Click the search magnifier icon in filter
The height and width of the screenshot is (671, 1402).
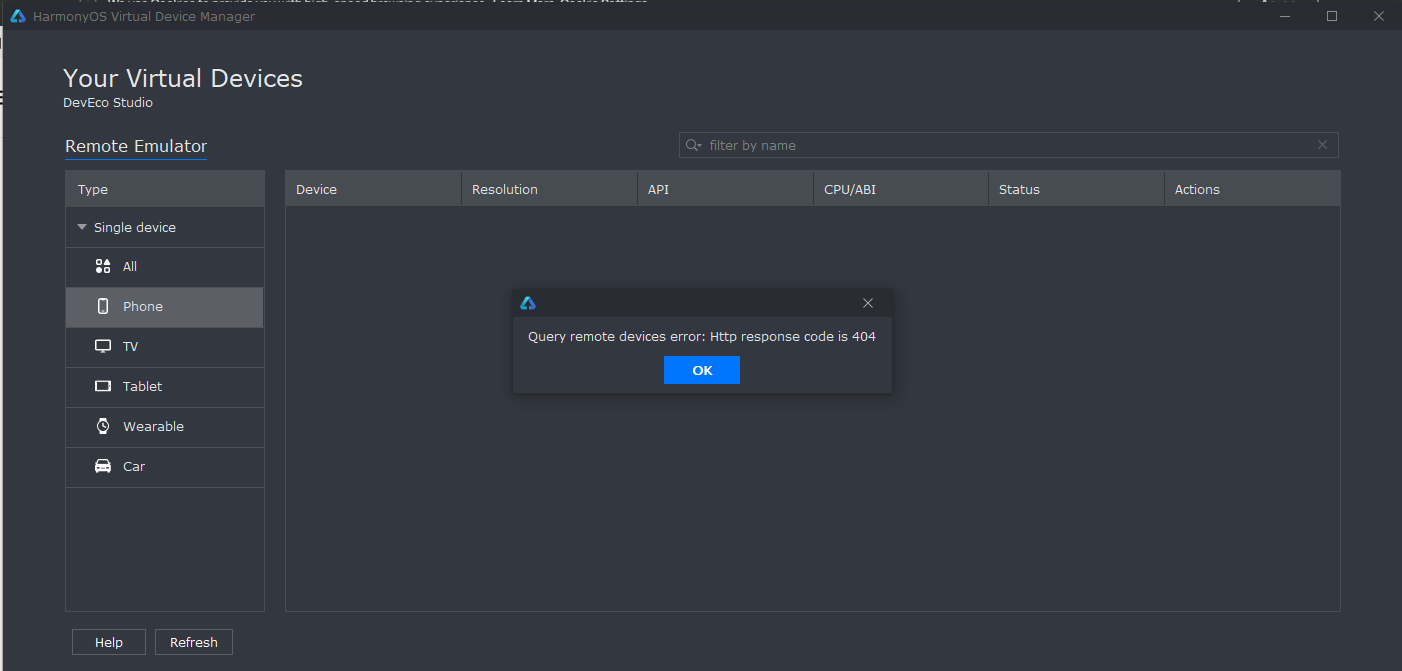click(x=693, y=145)
